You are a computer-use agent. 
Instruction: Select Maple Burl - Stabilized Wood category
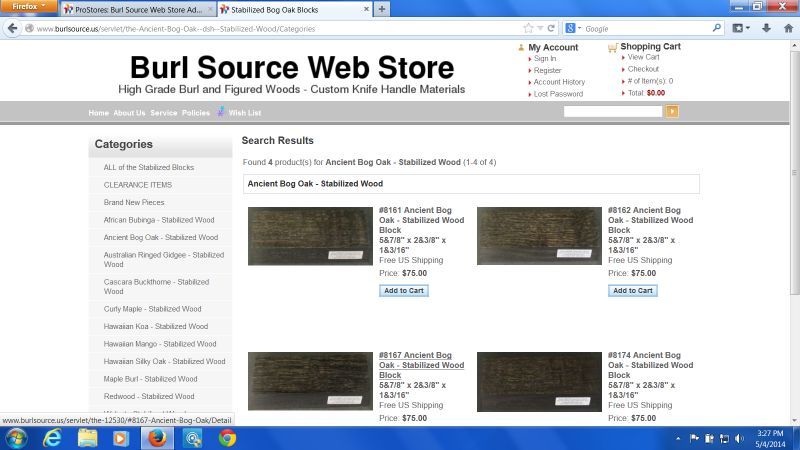point(150,379)
